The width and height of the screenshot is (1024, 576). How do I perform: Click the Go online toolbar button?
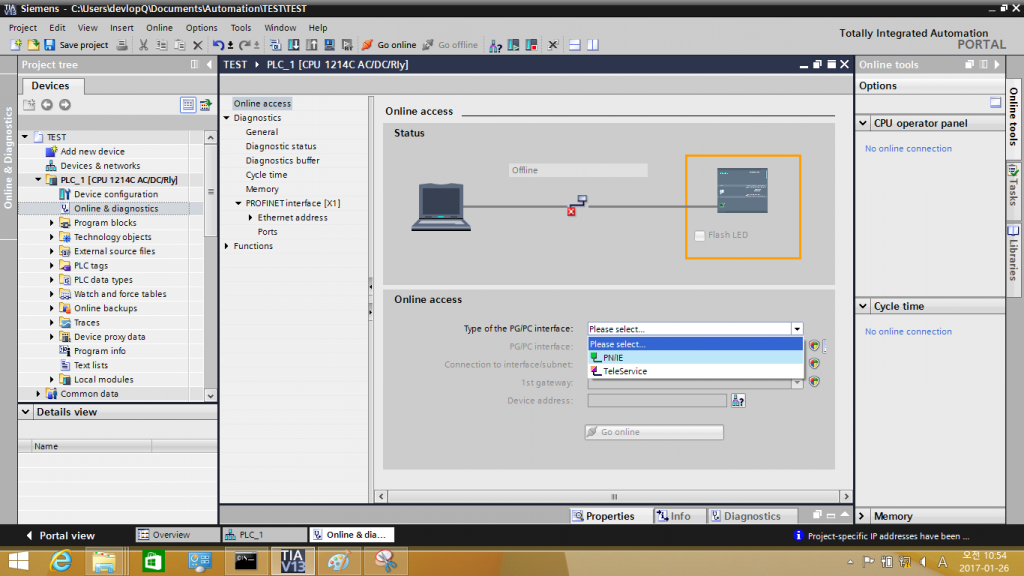(389, 45)
